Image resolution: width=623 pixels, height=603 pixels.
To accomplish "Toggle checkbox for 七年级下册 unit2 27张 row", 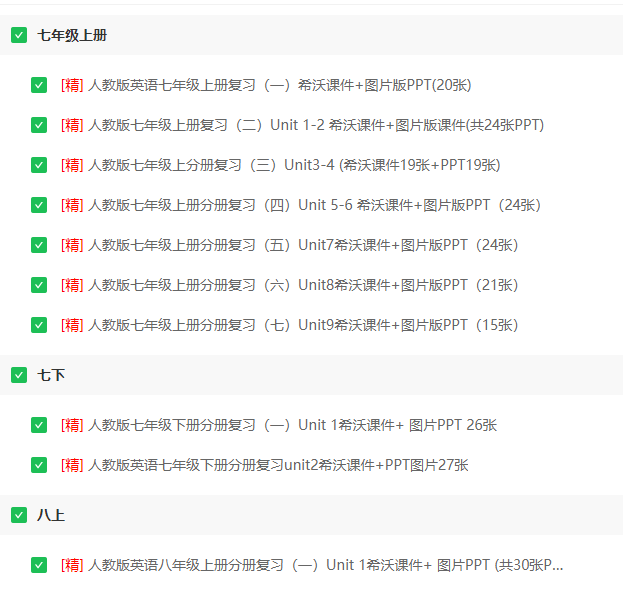I will (39, 465).
